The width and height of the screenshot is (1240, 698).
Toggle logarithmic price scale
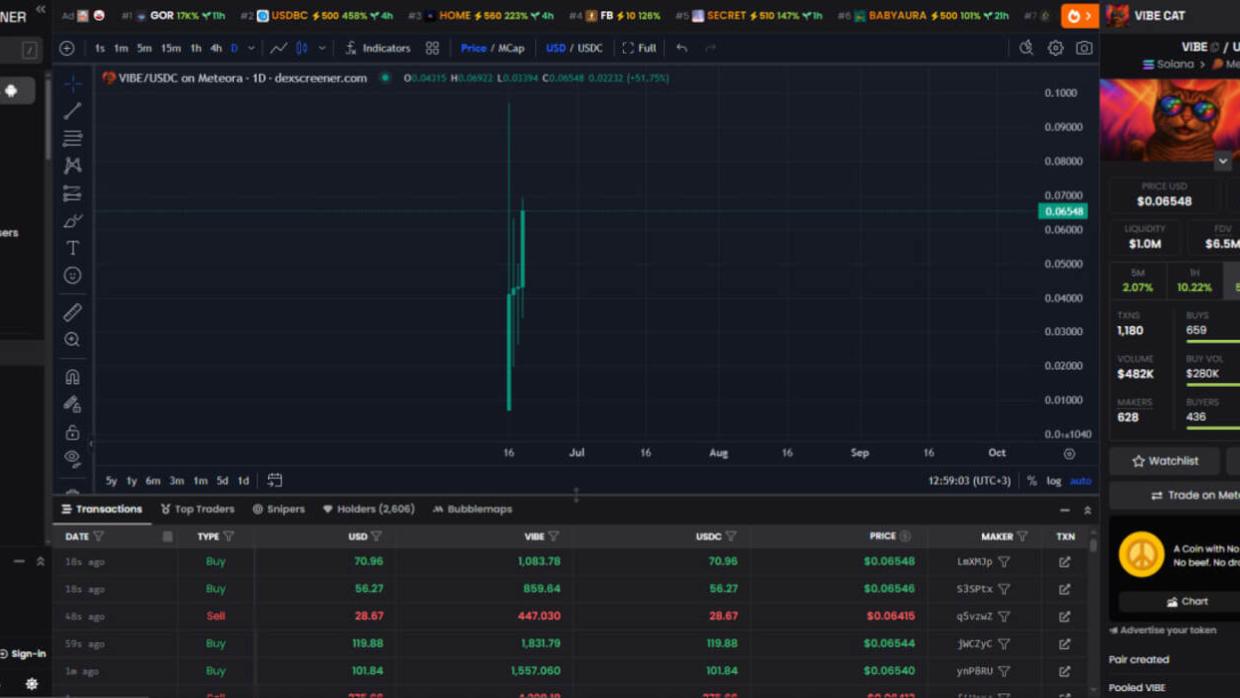point(1054,481)
